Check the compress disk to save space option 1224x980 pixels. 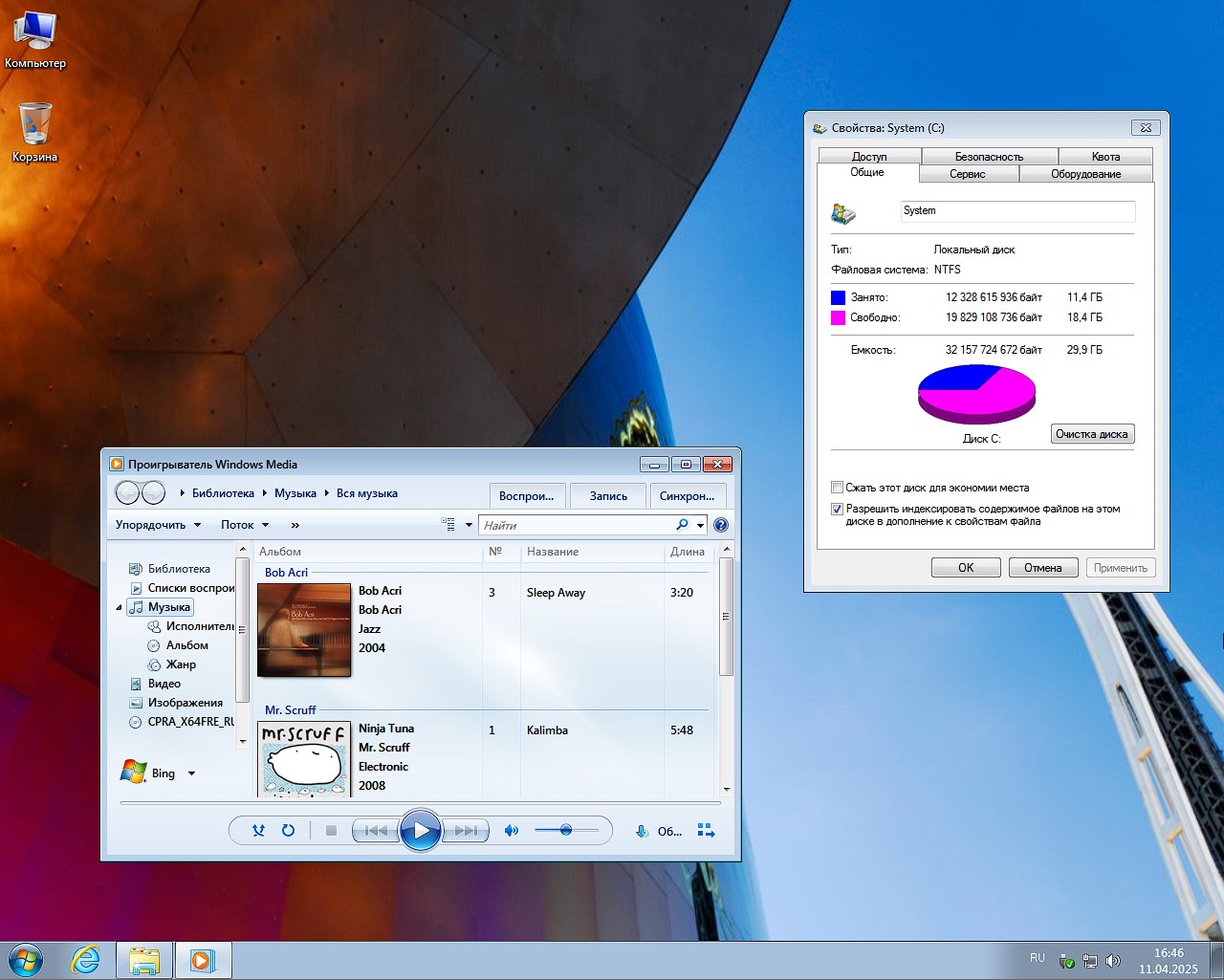coord(837,487)
